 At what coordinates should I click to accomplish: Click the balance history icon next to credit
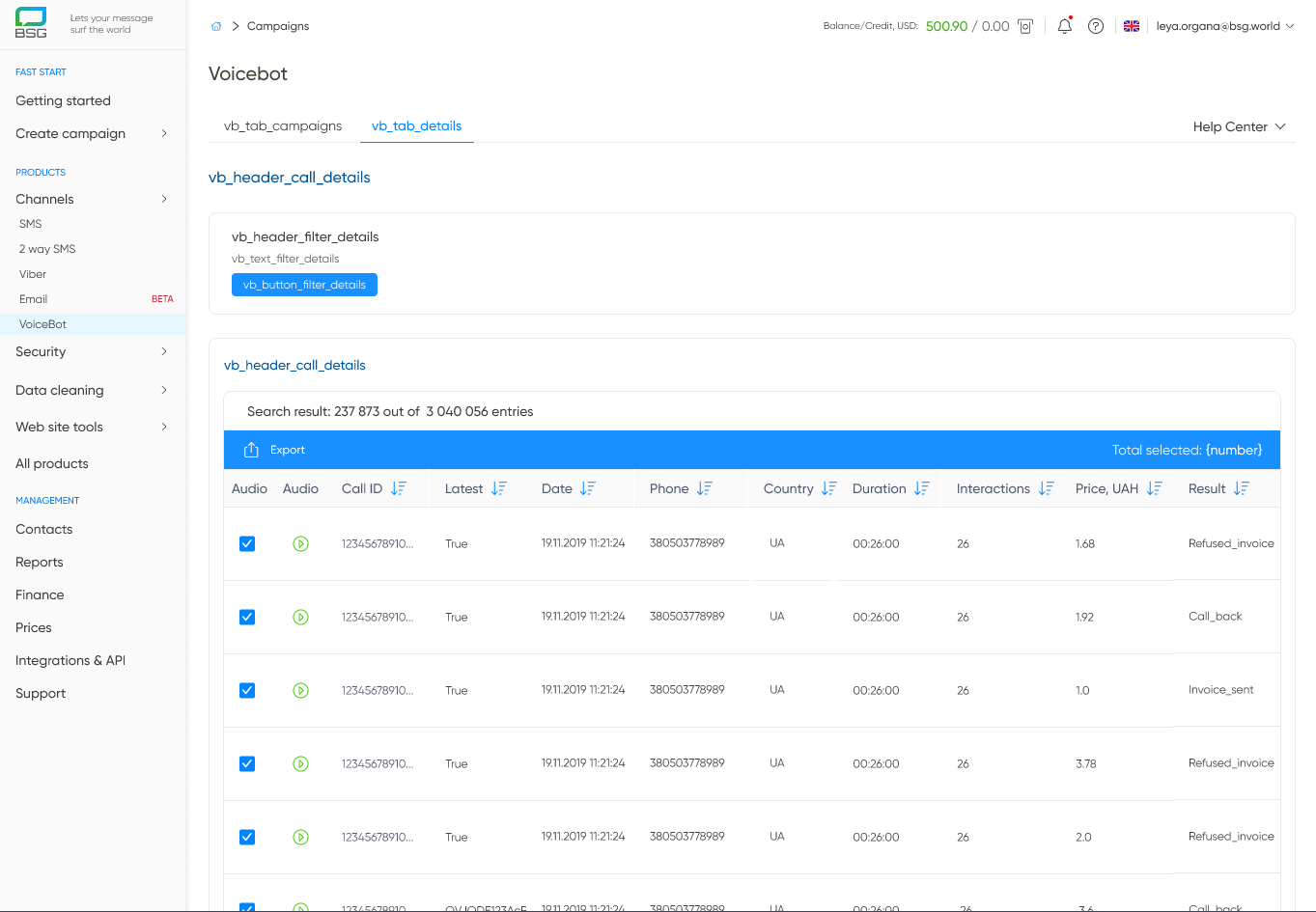click(1024, 26)
